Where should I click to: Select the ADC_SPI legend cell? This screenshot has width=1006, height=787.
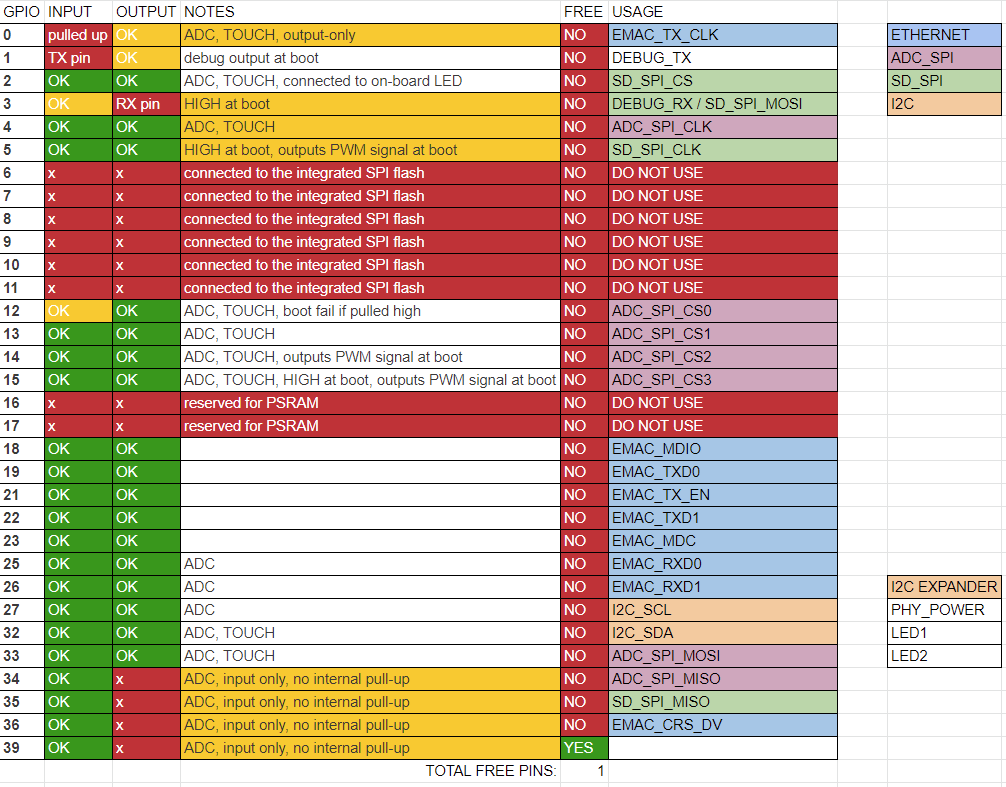[x=944, y=58]
